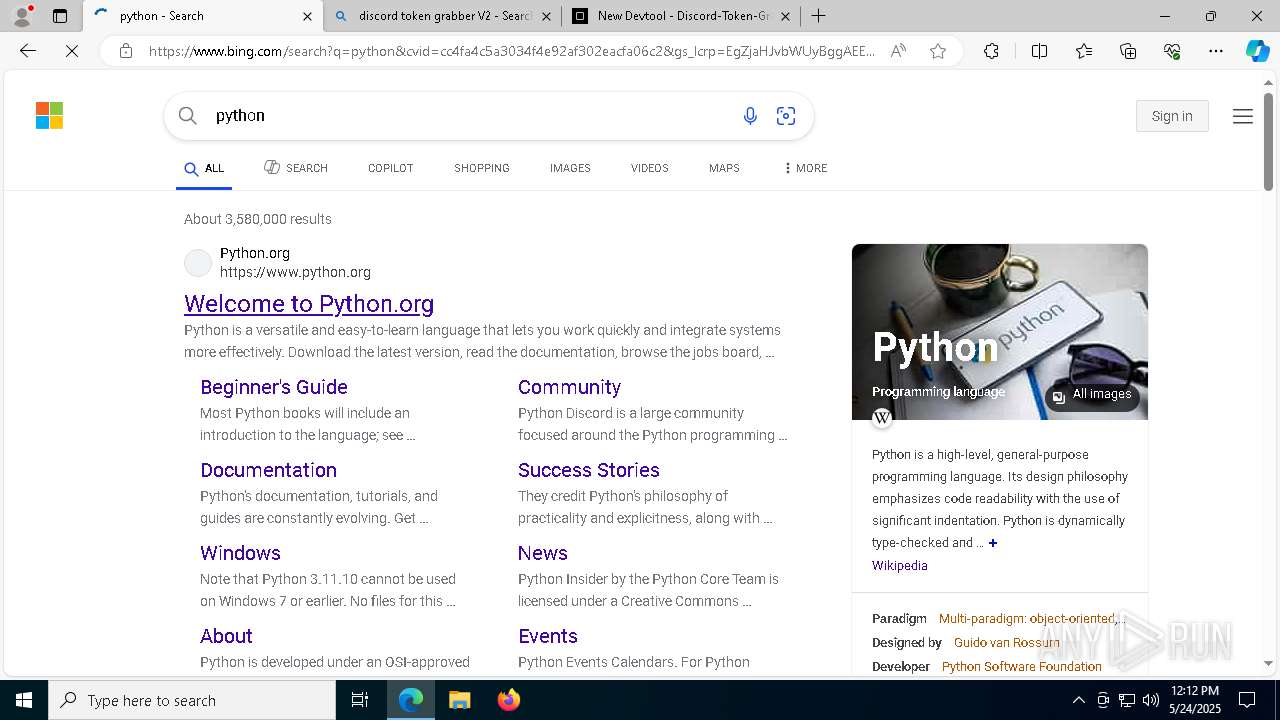1280x720 pixels.
Task: Click Sign in button
Action: click(x=1172, y=116)
